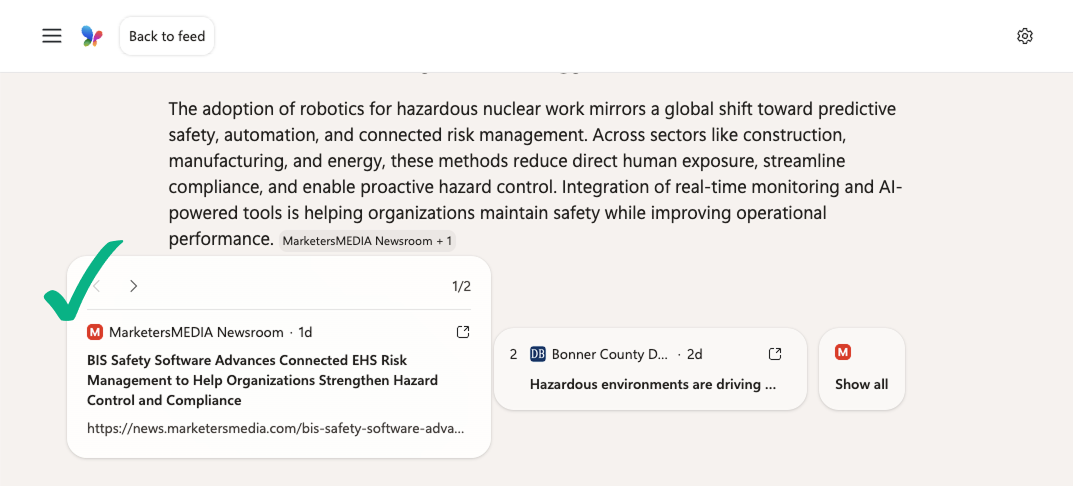
Task: Open the hamburger menu
Action: pos(52,36)
